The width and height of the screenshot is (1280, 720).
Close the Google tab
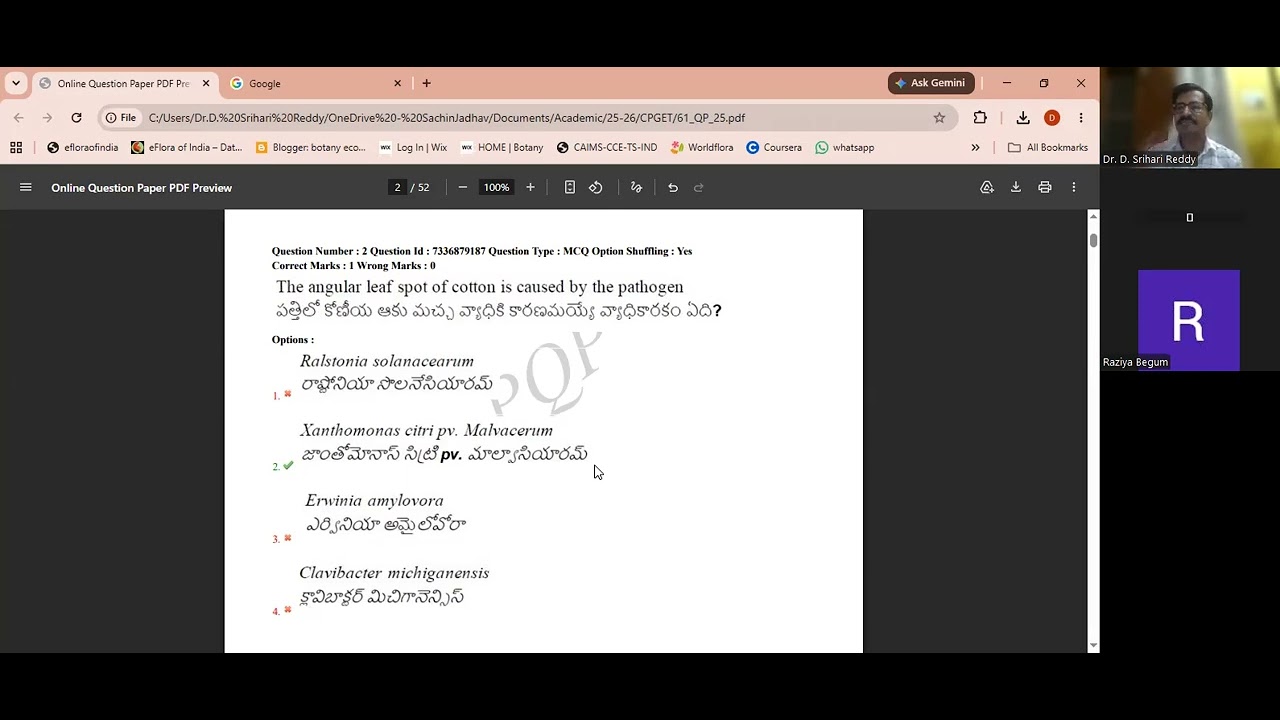[397, 83]
